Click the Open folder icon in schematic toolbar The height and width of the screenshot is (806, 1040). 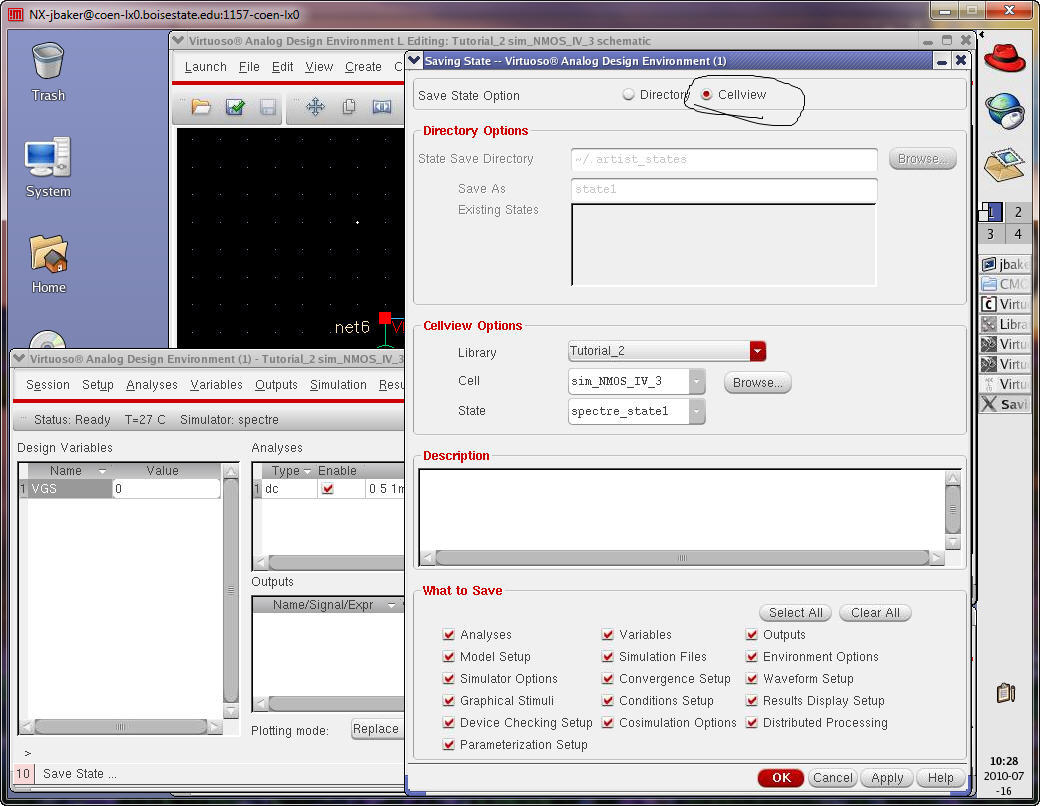[x=201, y=107]
